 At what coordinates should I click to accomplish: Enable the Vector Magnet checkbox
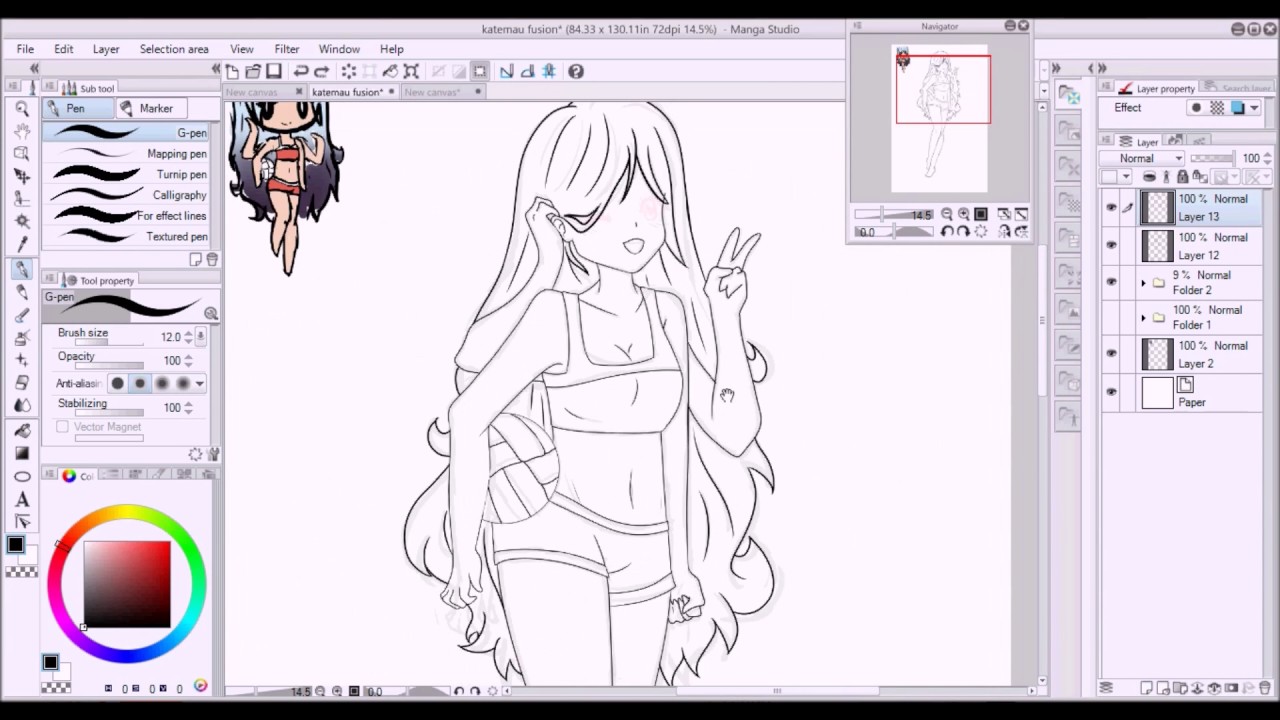point(63,427)
